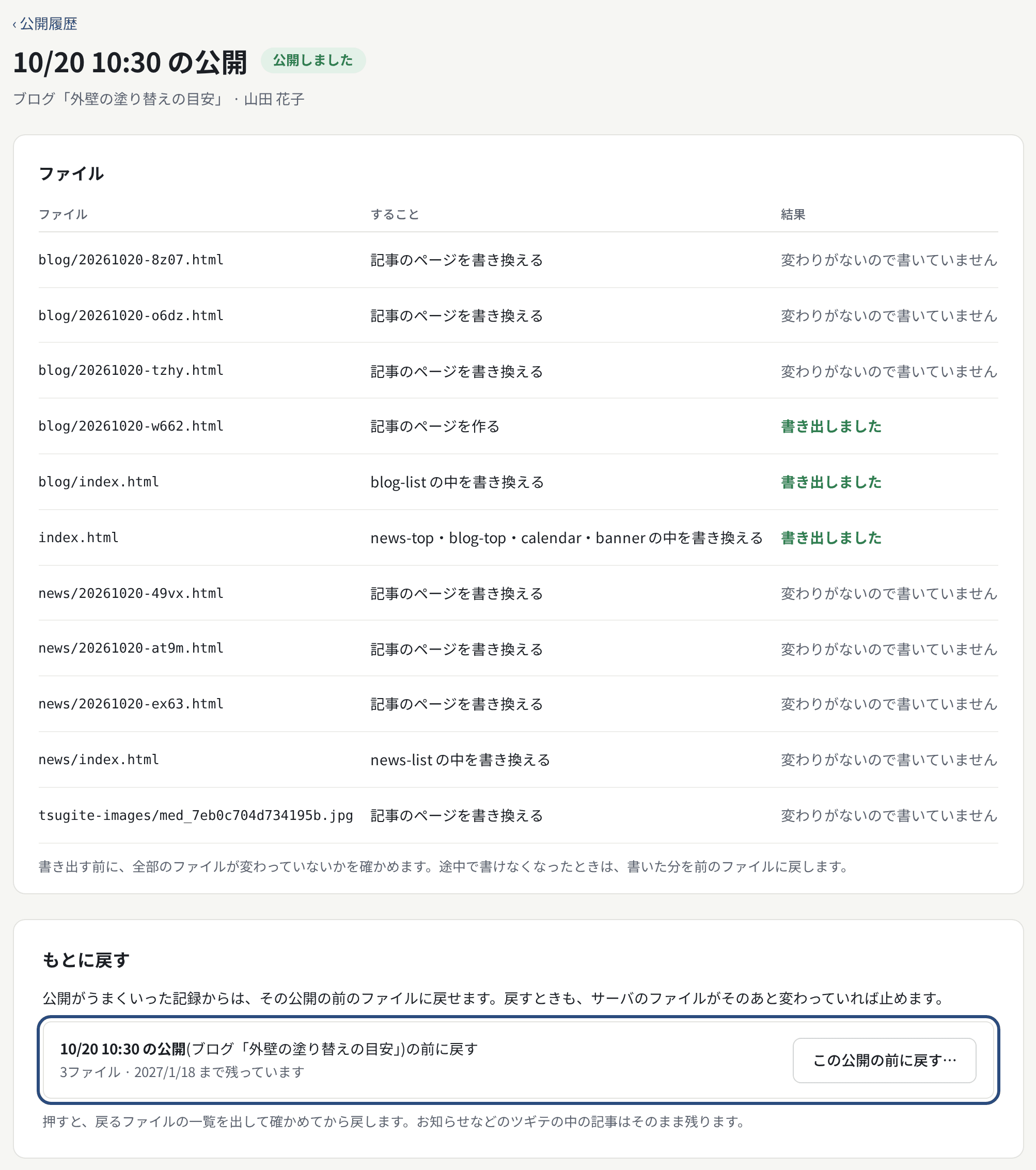Select tsugite-images/med_7eb0c704d734195b.jpg file name
1036x1170 pixels.
pos(196,815)
